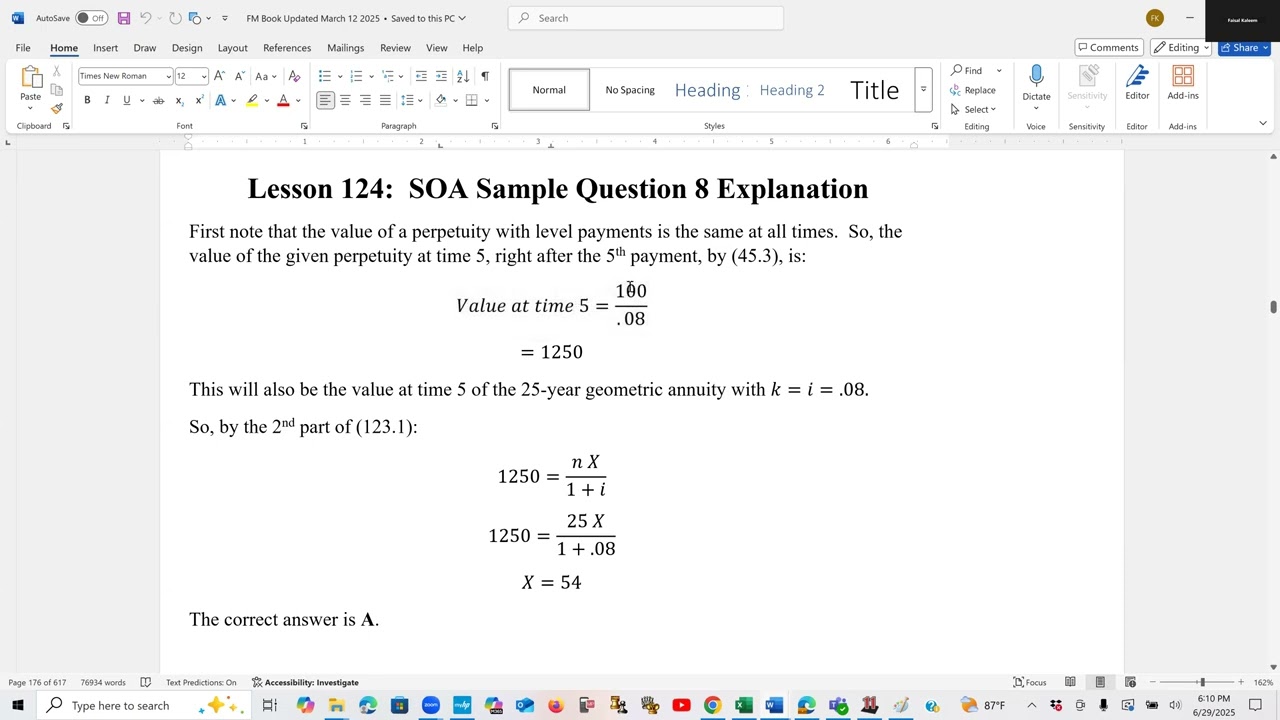This screenshot has height=720, width=1280.
Task: Switch to Insert tab
Action: pos(105,48)
